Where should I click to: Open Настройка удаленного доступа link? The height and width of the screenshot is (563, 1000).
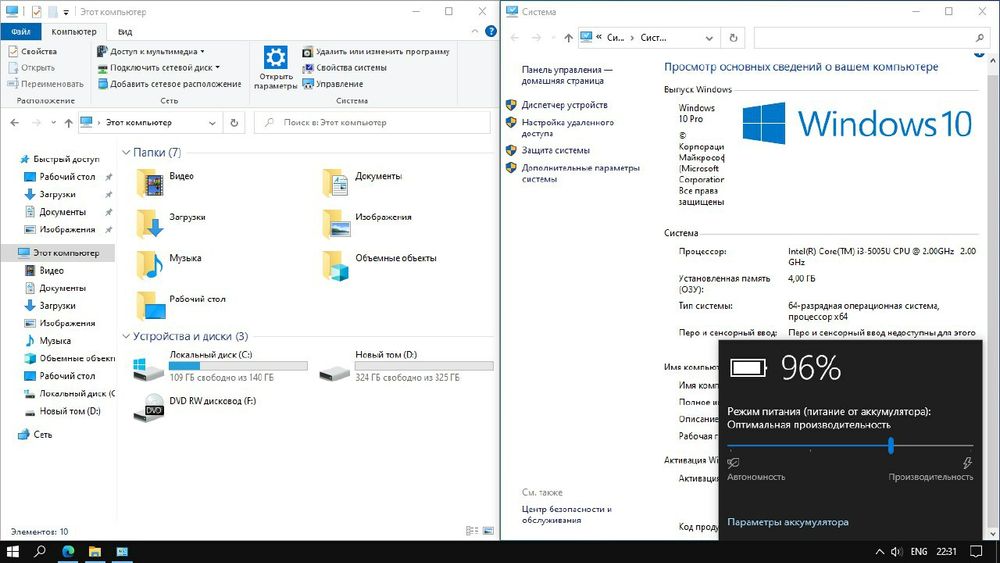pos(568,128)
